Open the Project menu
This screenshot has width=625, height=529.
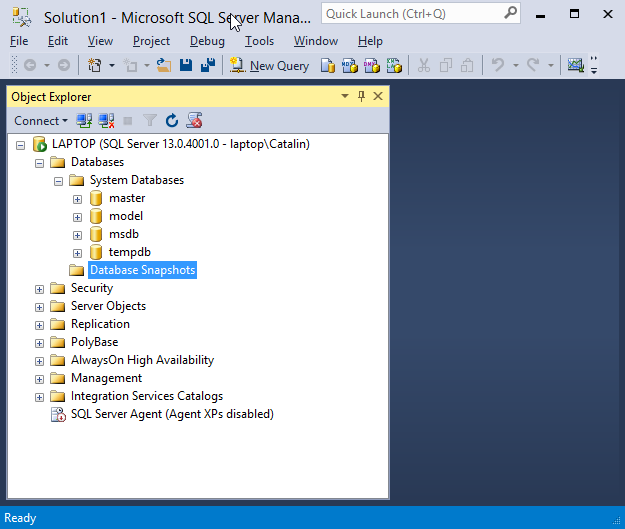(x=151, y=41)
